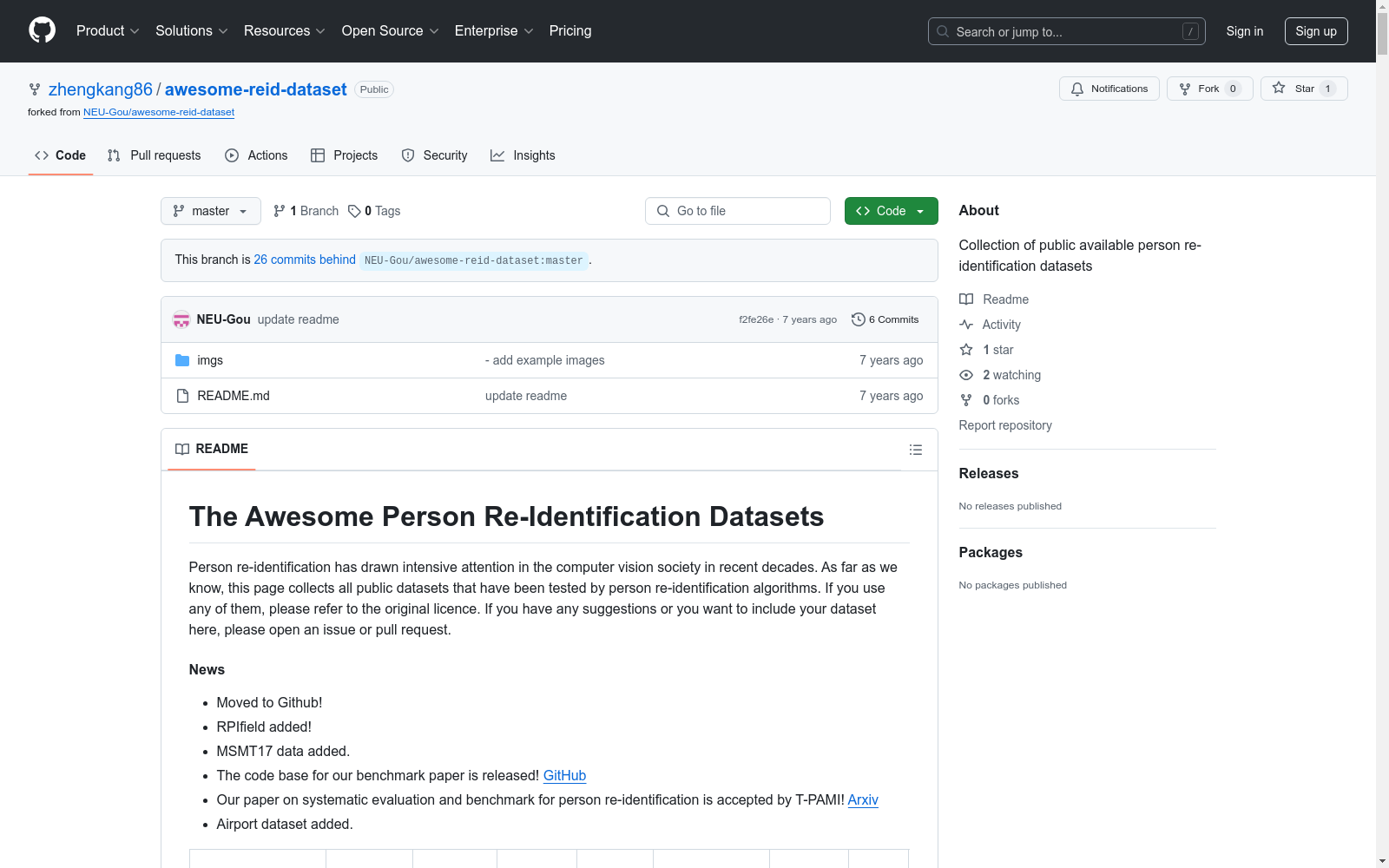1389x868 pixels.
Task: Open the Readme link in About
Action: pos(994,299)
